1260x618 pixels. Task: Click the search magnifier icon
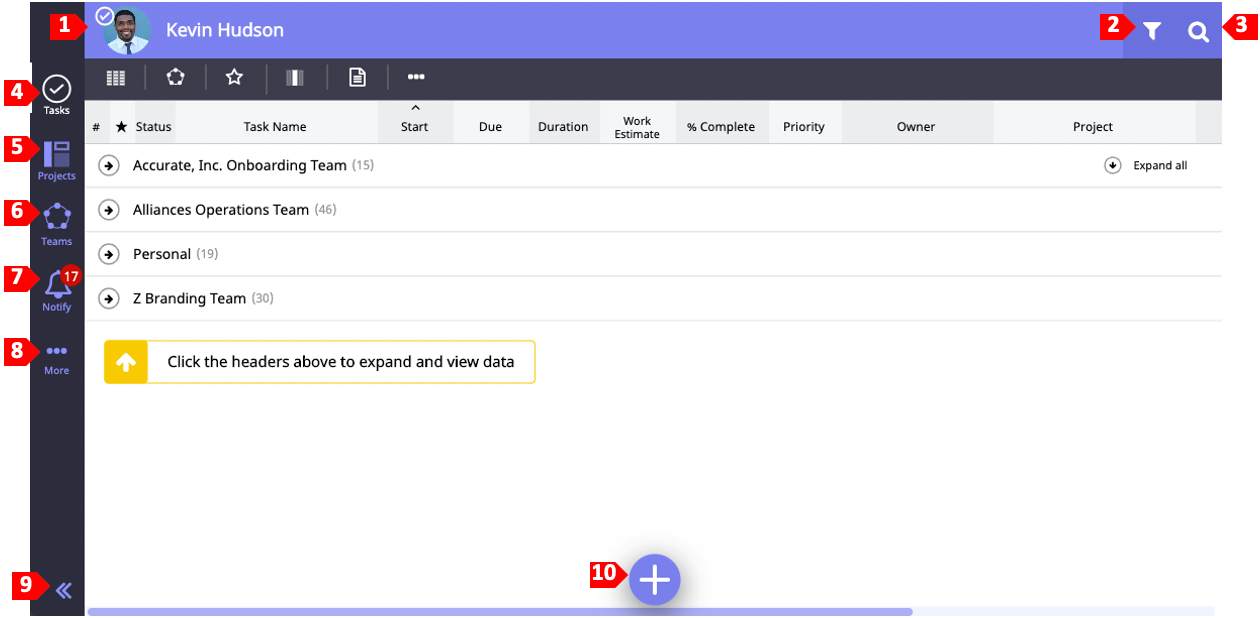click(1198, 32)
